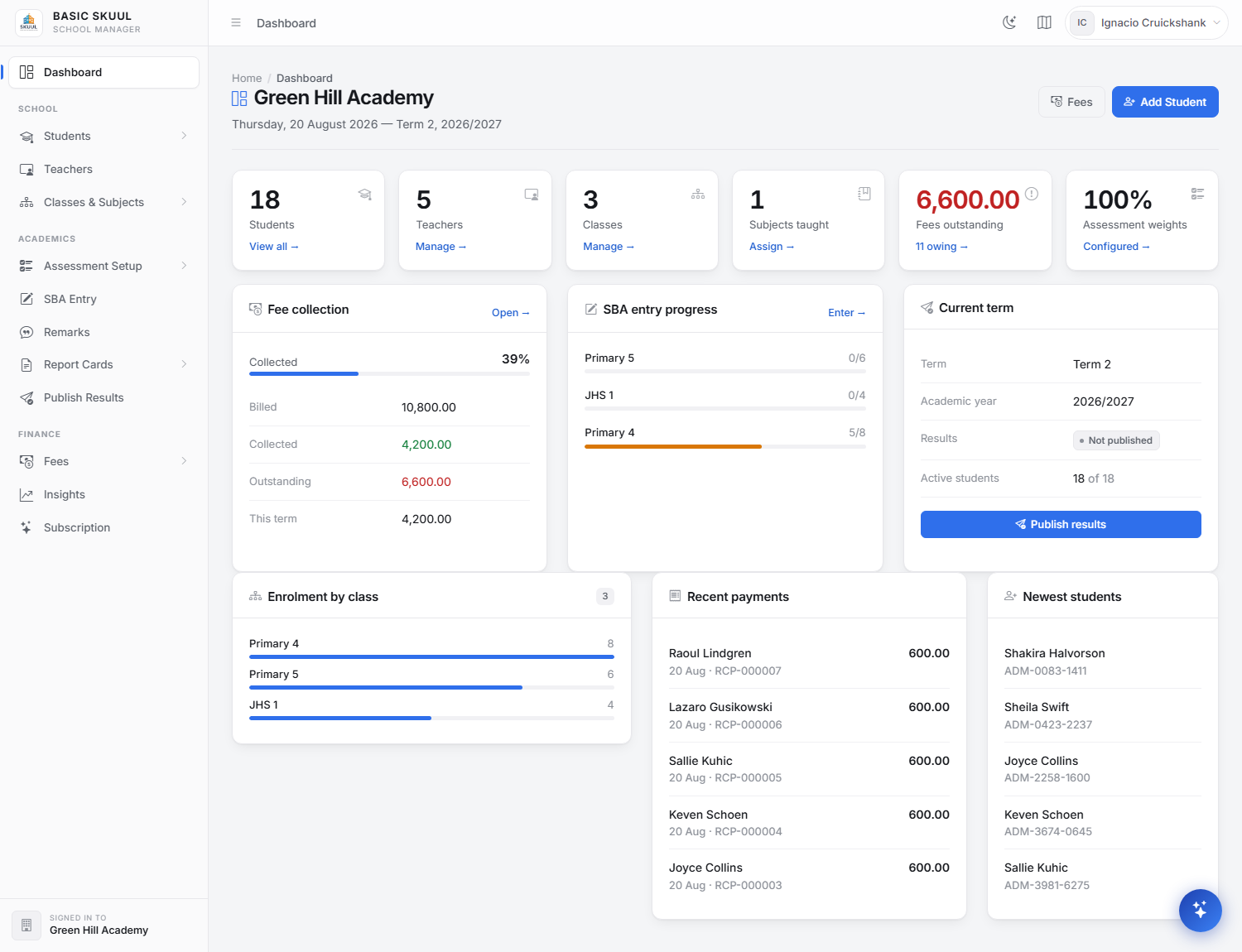Click the Fees button near Add Student

[x=1071, y=102]
